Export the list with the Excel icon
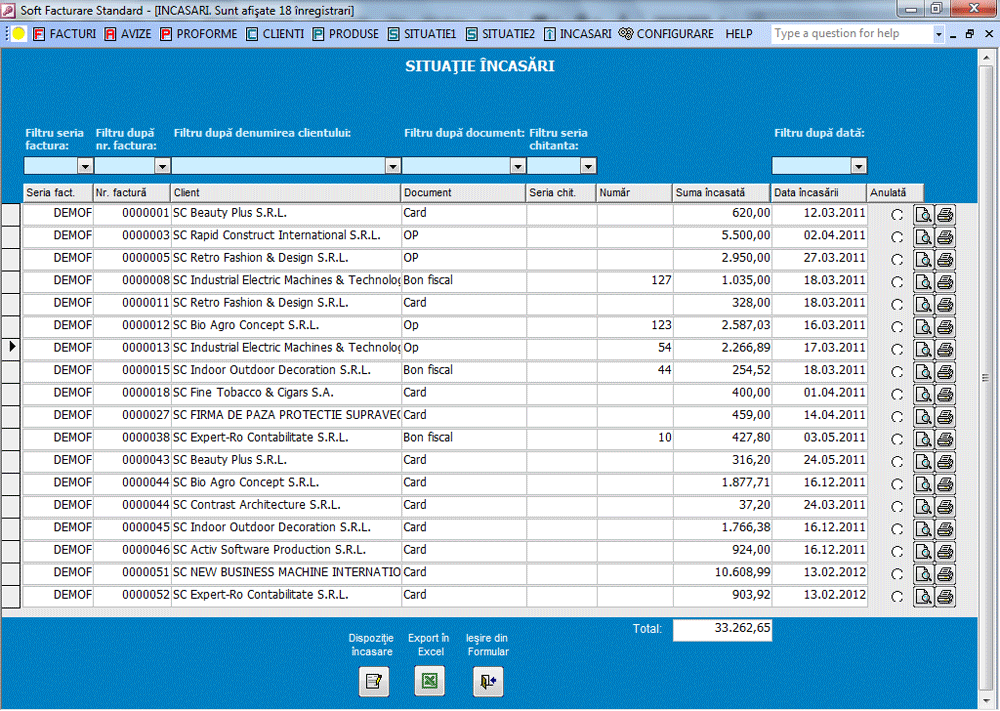The image size is (1000, 711). pyautogui.click(x=430, y=682)
